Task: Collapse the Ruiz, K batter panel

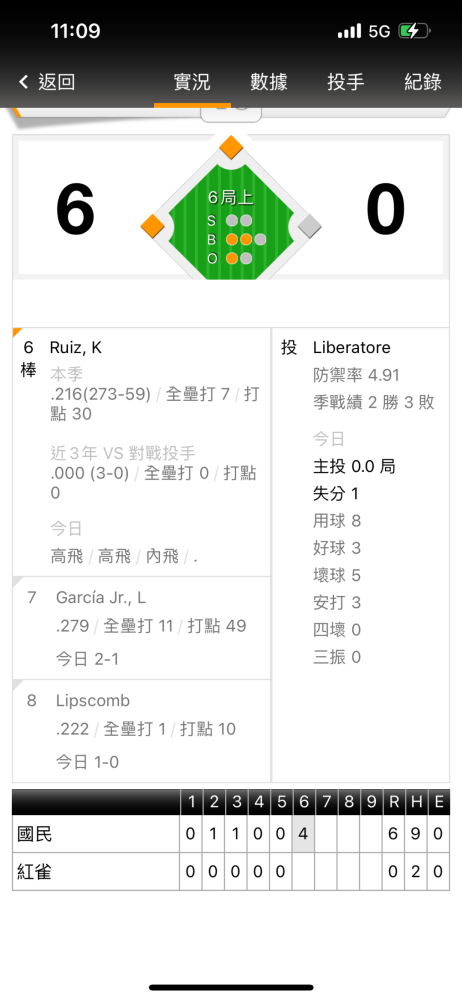Action: [x=142, y=452]
